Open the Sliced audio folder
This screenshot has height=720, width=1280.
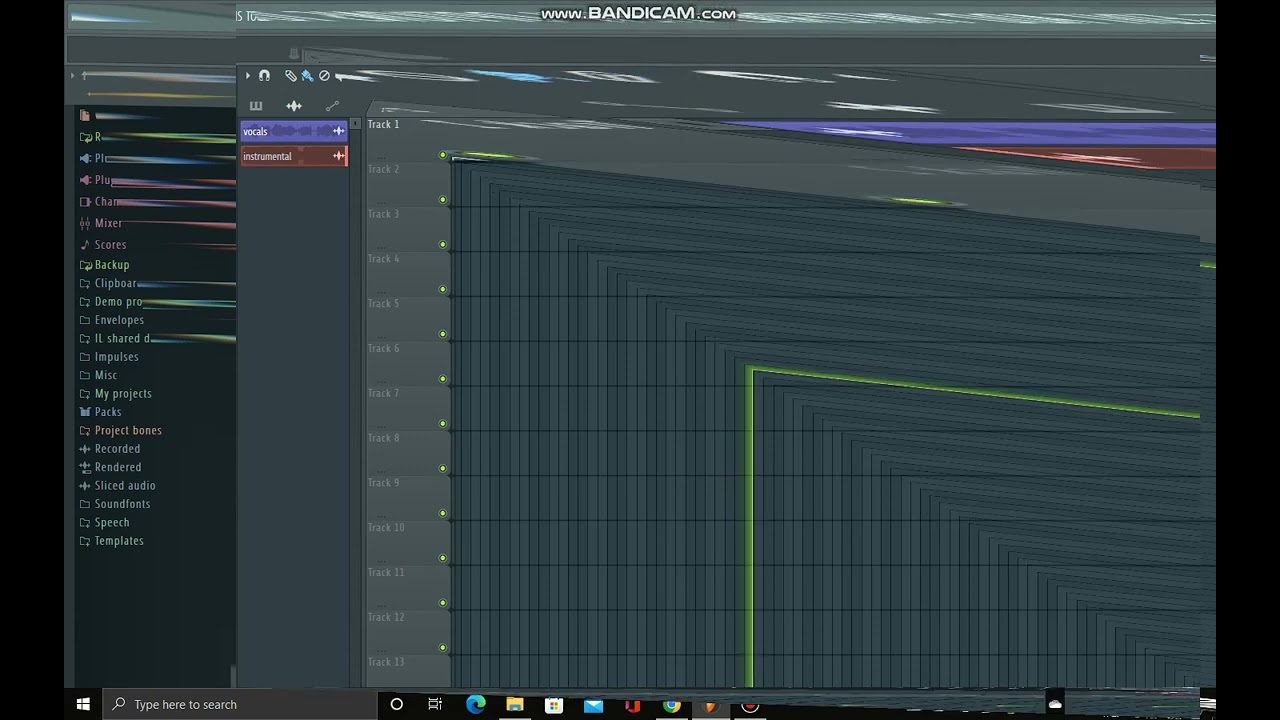point(118,486)
